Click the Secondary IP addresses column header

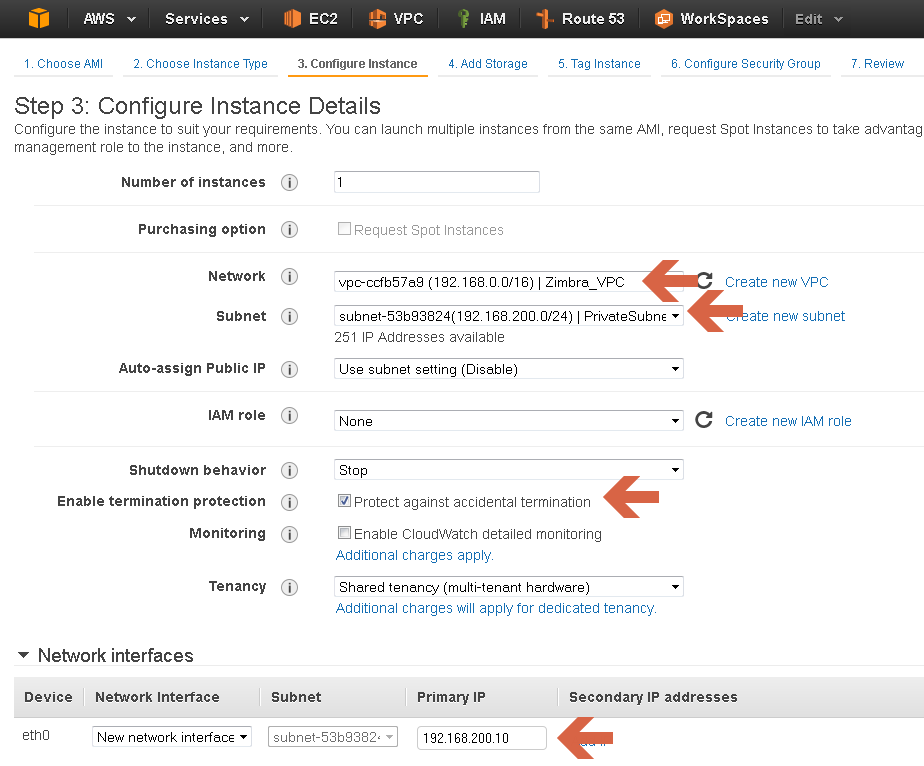pyautogui.click(x=653, y=697)
